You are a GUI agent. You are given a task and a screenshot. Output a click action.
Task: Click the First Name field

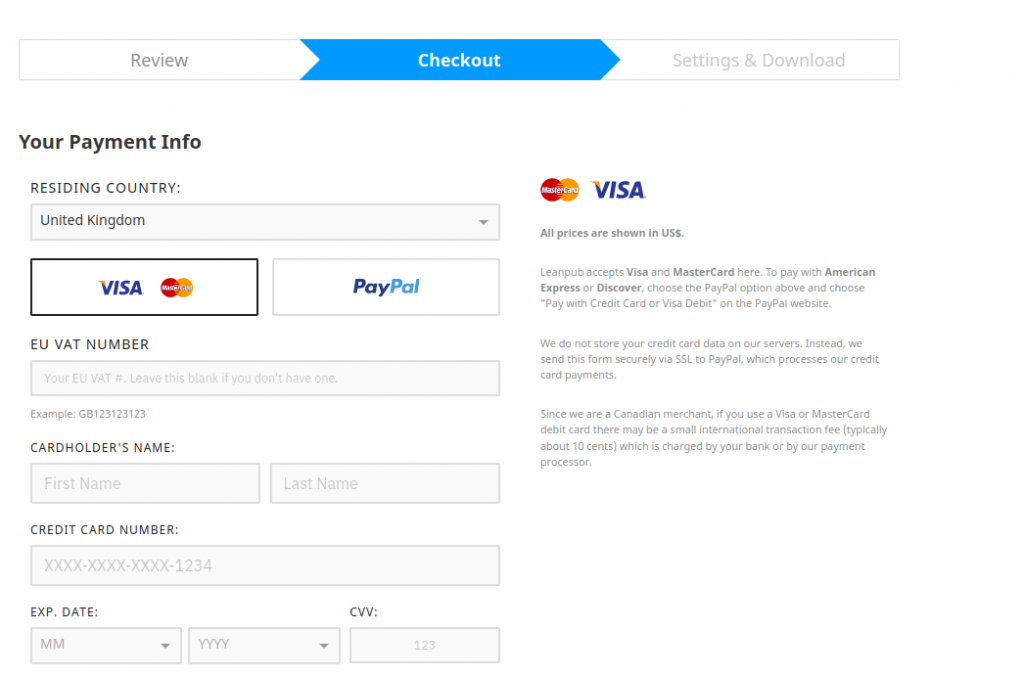pyautogui.click(x=145, y=483)
